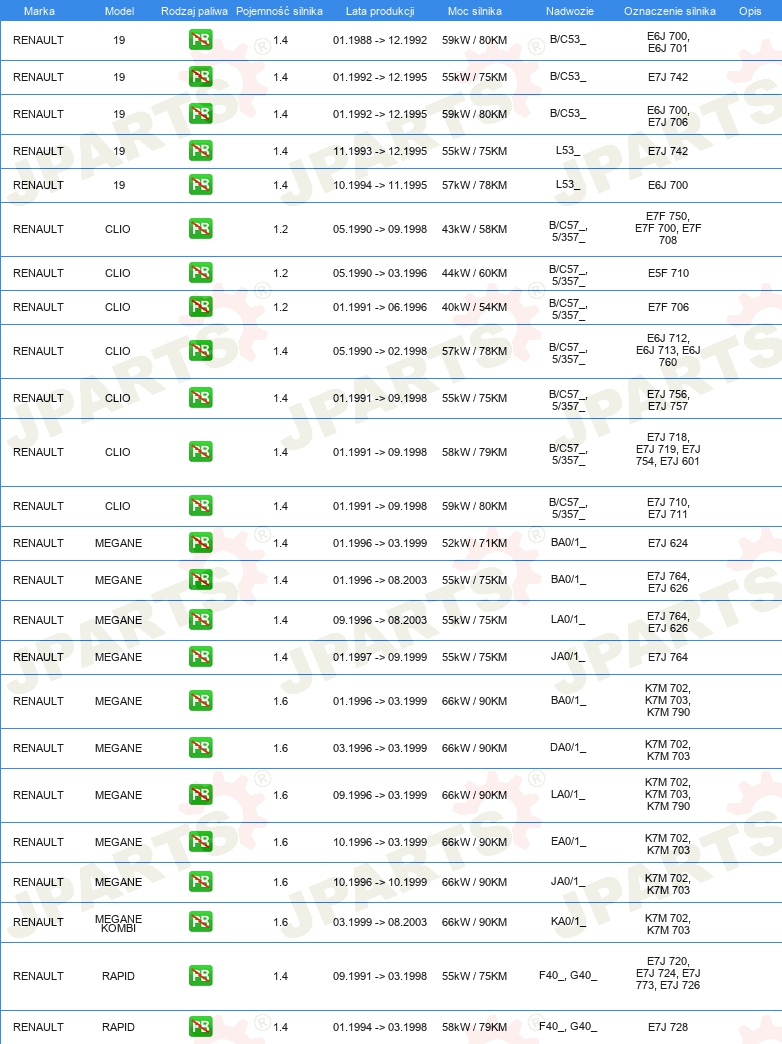Click the Pojemność silnika column header
Image resolution: width=782 pixels, height=1044 pixels.
(280, 11)
